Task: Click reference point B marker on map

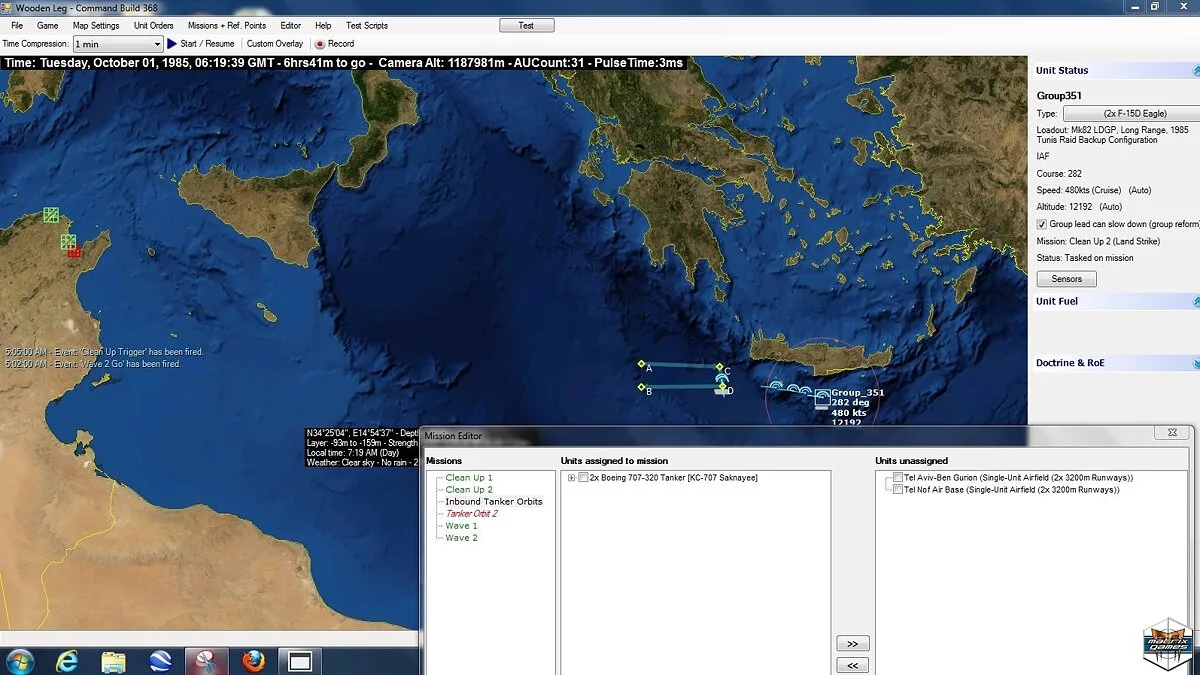Action: 641,387
